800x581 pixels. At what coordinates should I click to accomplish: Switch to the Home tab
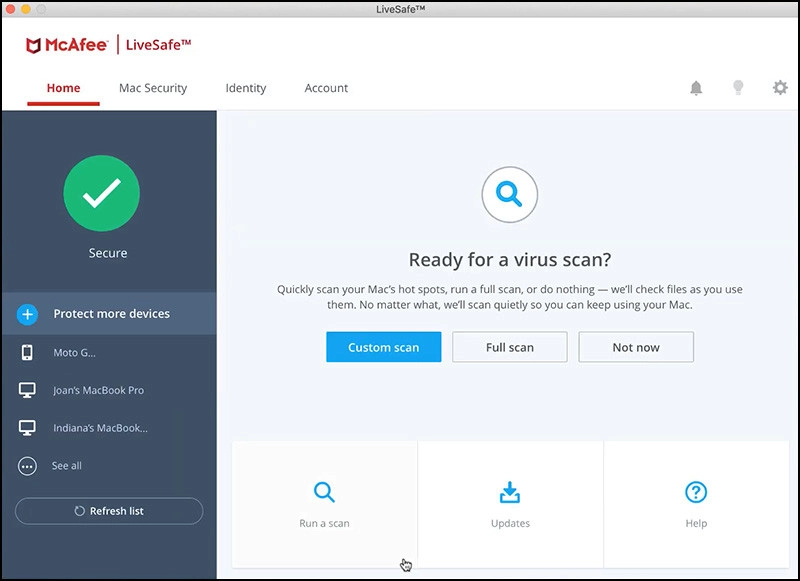[63, 88]
